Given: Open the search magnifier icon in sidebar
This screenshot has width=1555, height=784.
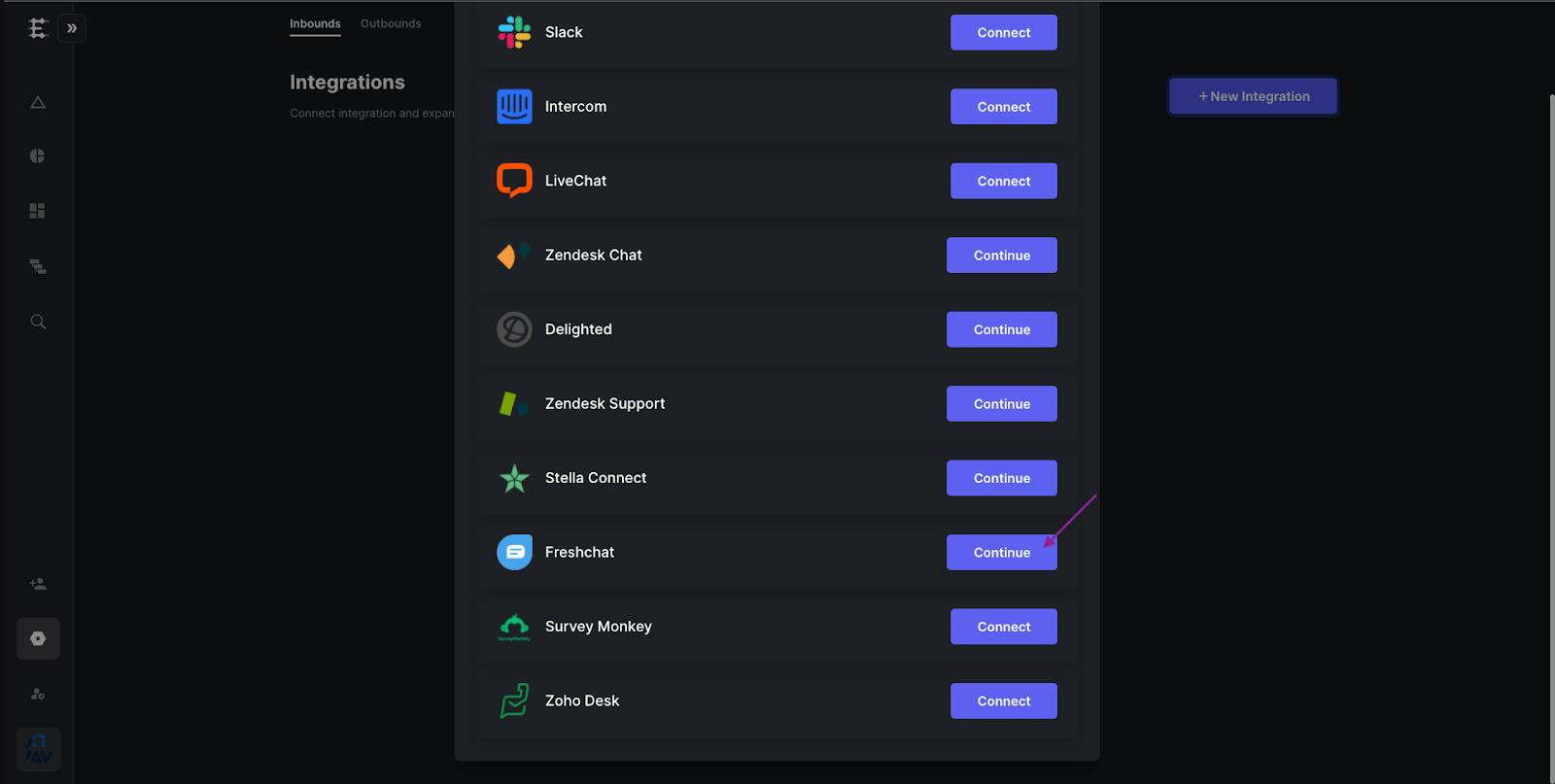Looking at the screenshot, I should (38, 322).
